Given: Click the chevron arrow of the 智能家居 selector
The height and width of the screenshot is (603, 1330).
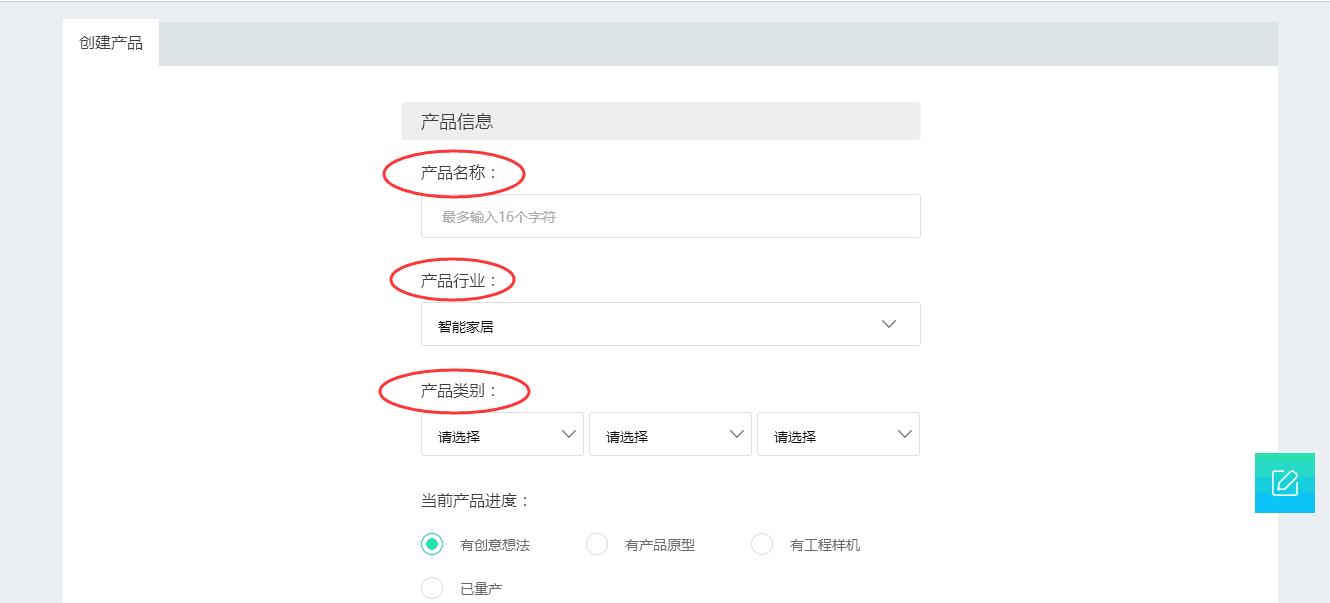Looking at the screenshot, I should pyautogui.click(x=888, y=323).
